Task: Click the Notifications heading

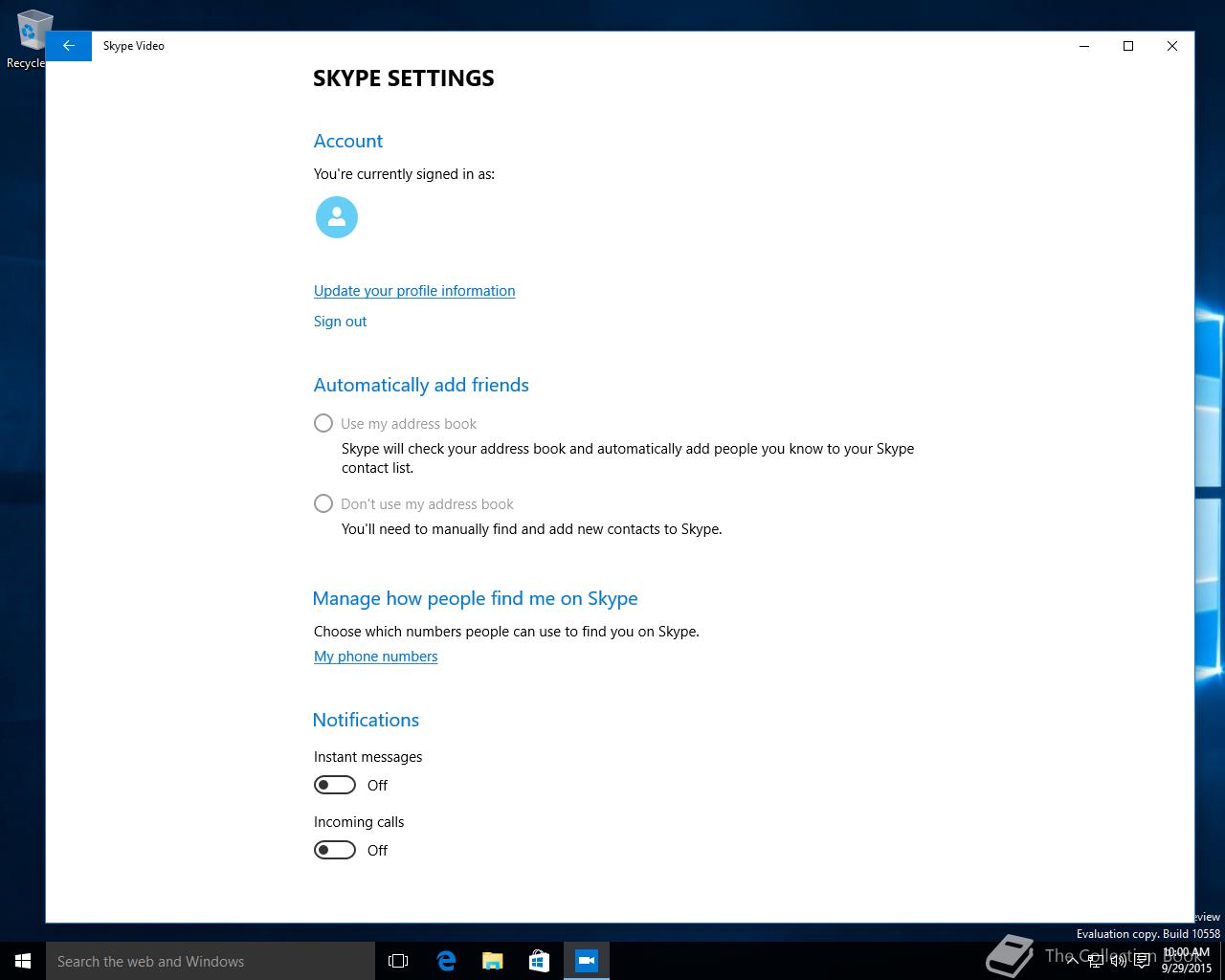Action: (x=366, y=720)
